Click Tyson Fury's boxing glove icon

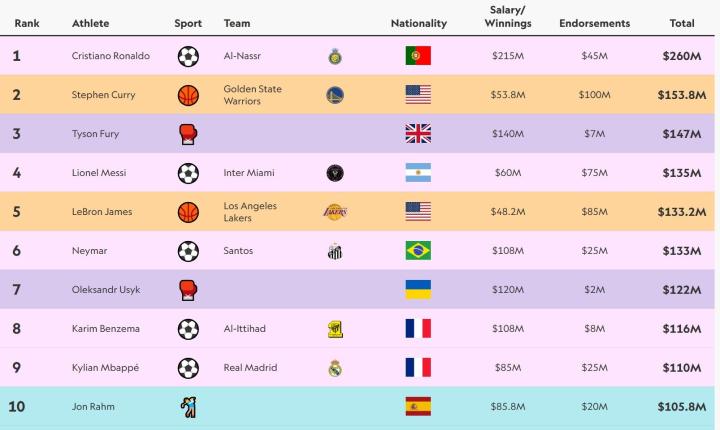[x=188, y=134]
